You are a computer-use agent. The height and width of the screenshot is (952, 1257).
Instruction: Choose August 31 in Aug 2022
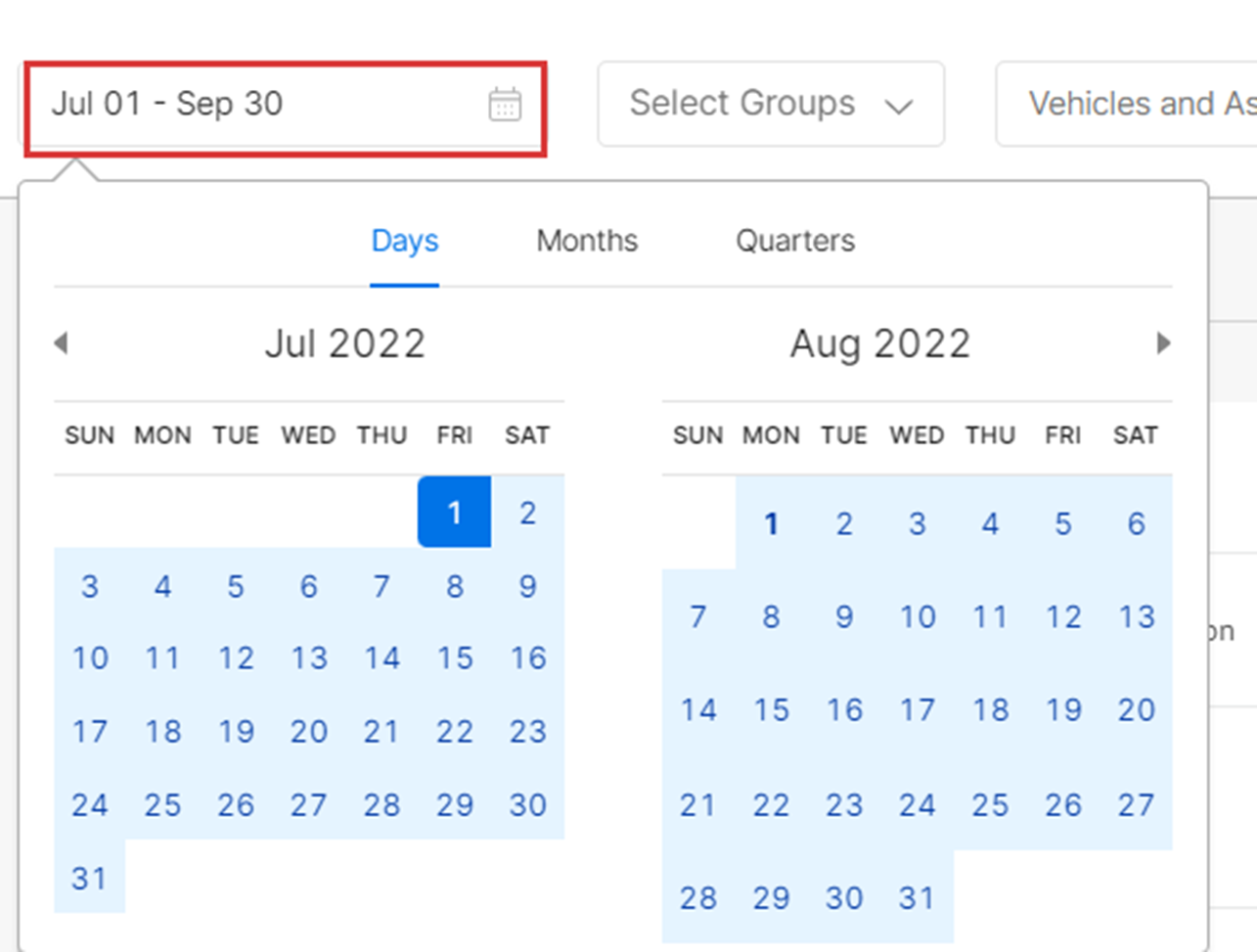click(x=917, y=897)
